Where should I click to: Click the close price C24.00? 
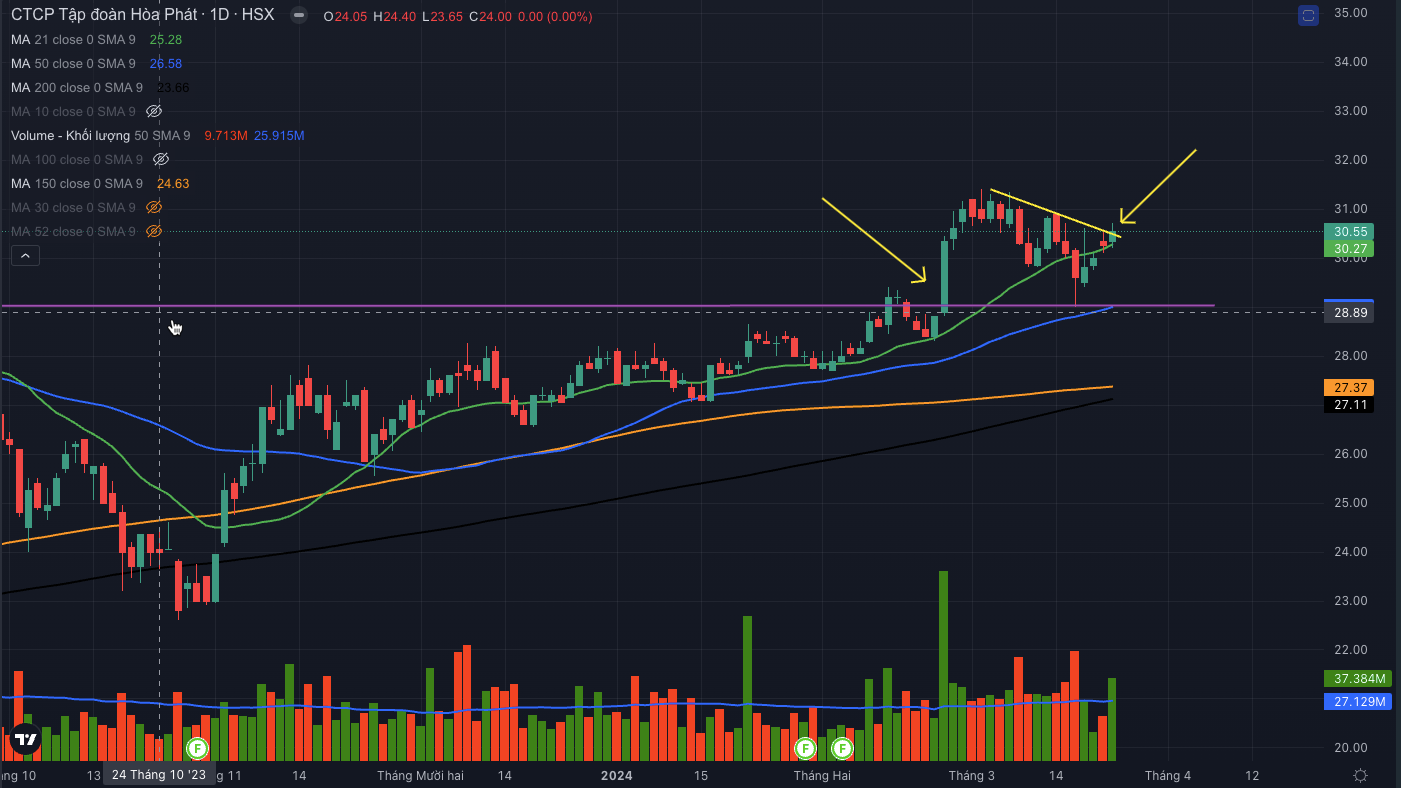pyautogui.click(x=491, y=17)
